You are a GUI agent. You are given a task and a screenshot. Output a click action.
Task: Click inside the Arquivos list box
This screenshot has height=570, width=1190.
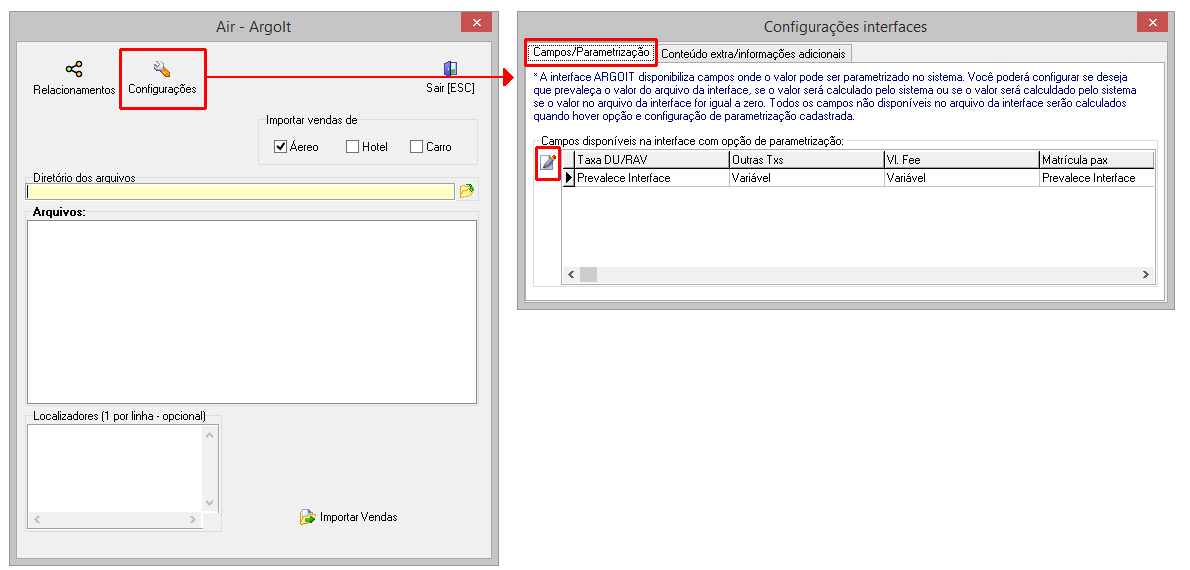pyautogui.click(x=252, y=312)
